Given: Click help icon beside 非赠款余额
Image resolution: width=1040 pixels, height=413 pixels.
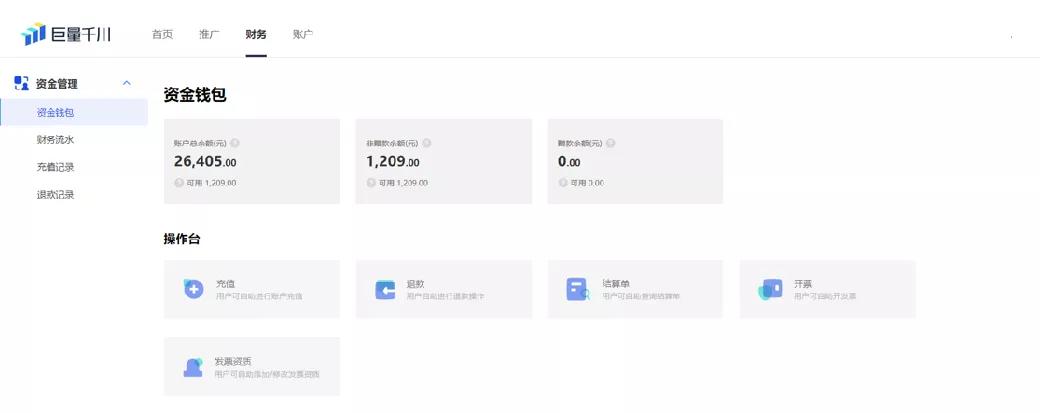Looking at the screenshot, I should pos(426,143).
